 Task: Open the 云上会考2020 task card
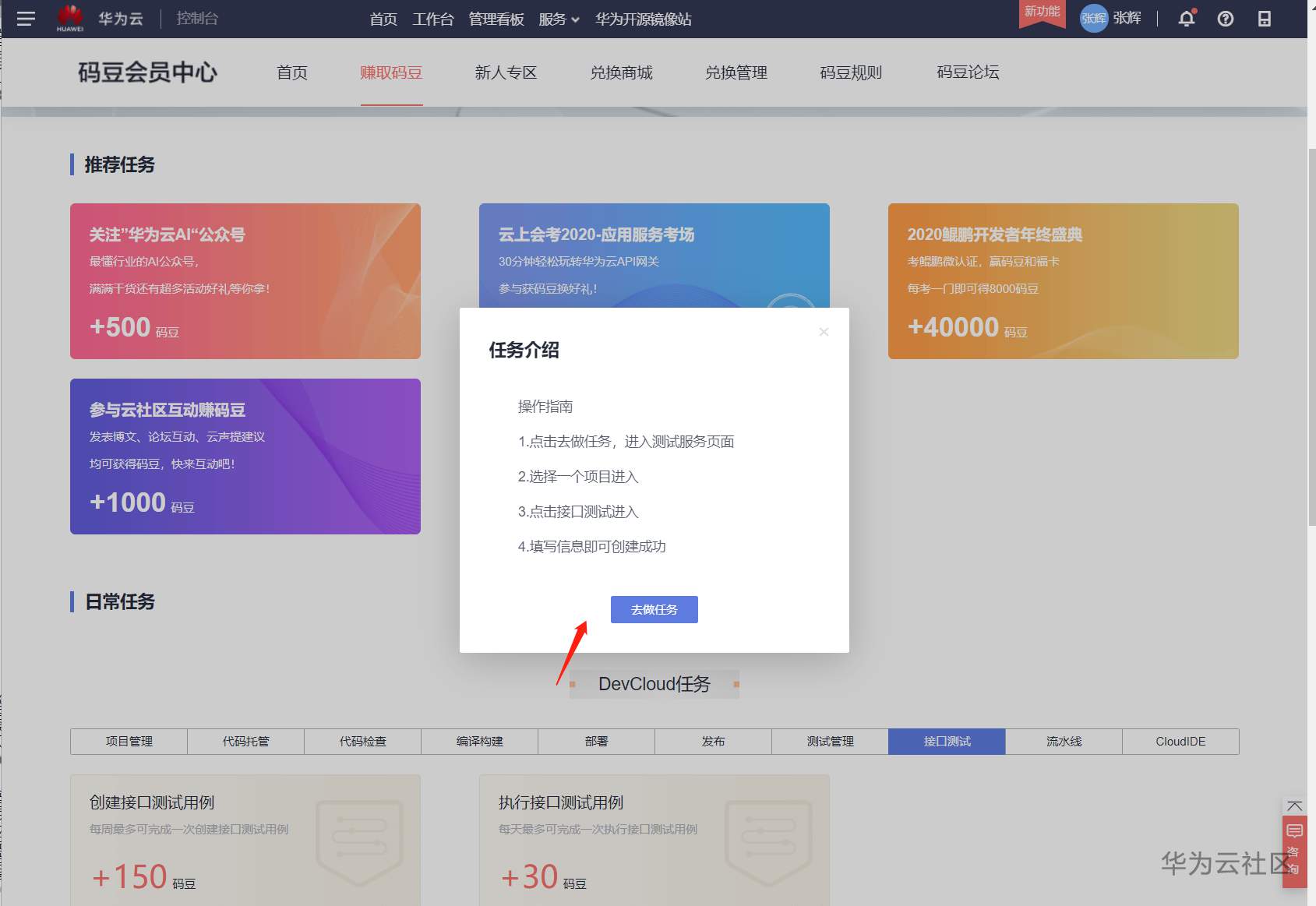[x=654, y=256]
